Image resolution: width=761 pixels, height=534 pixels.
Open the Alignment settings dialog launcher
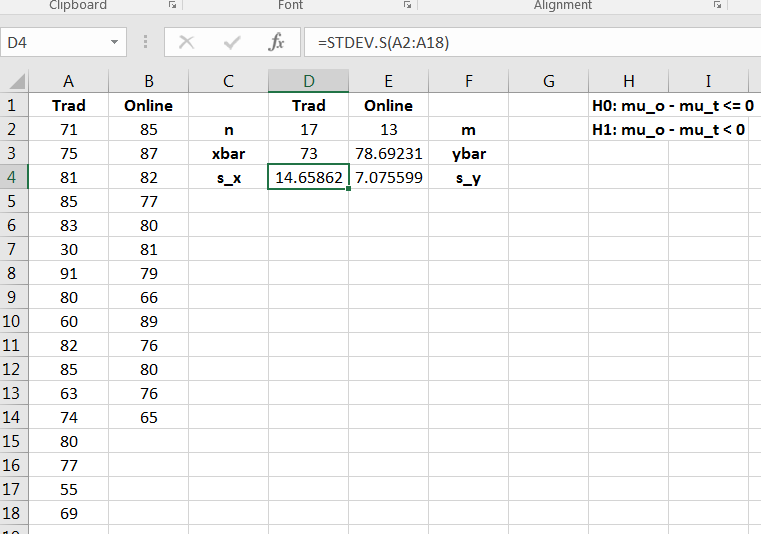coord(717,5)
